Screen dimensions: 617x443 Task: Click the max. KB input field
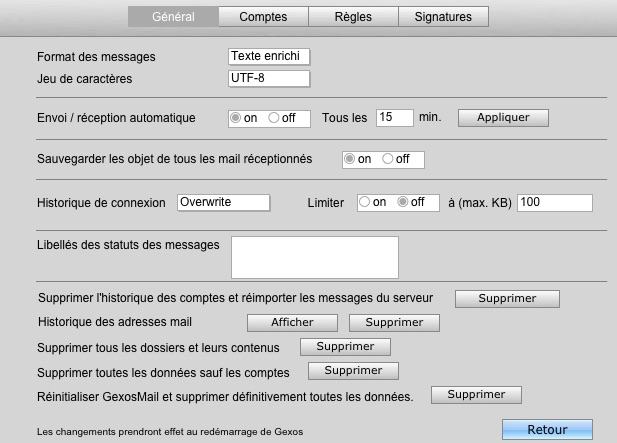(x=555, y=203)
